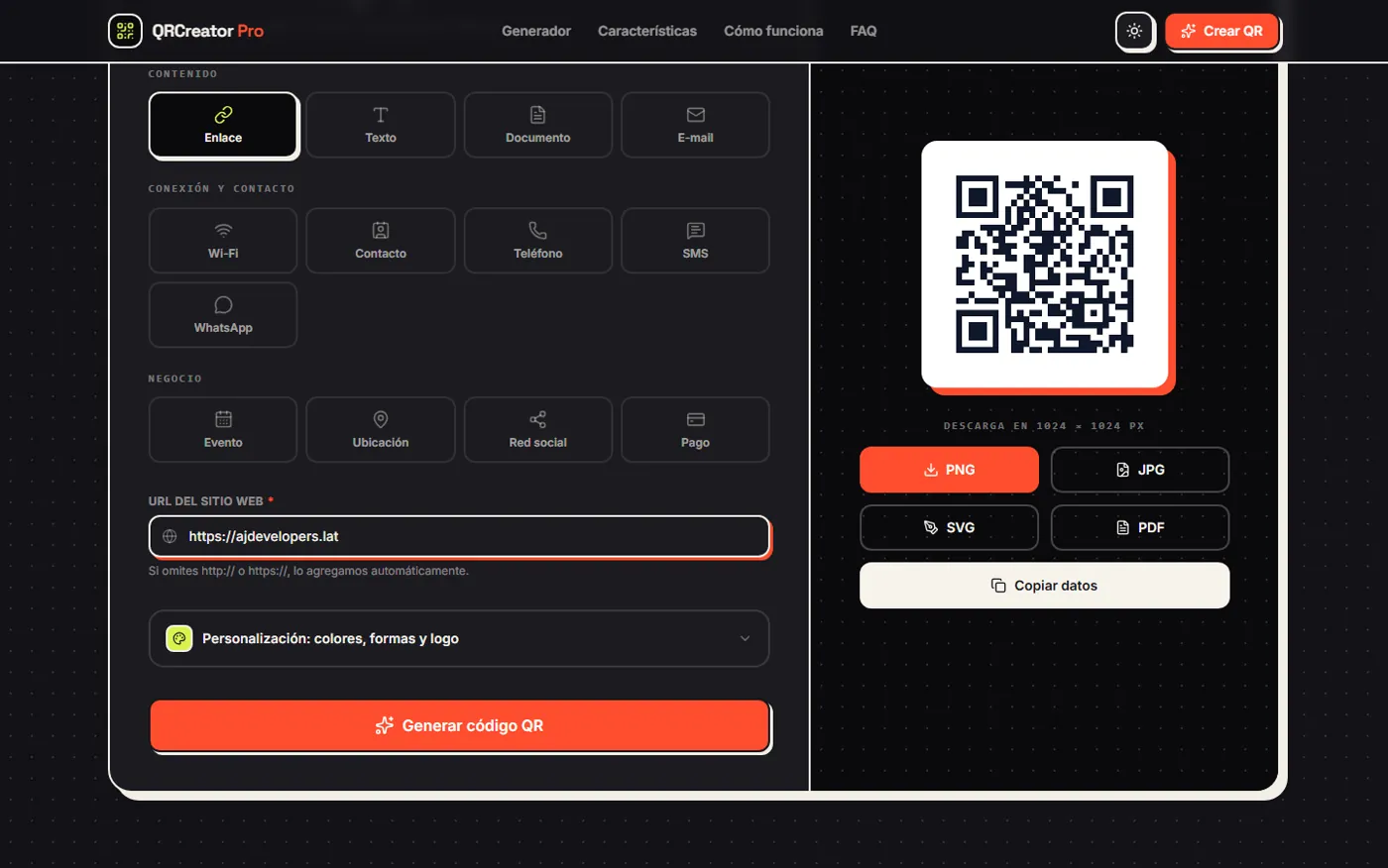Select the E-mail content type

click(x=695, y=125)
